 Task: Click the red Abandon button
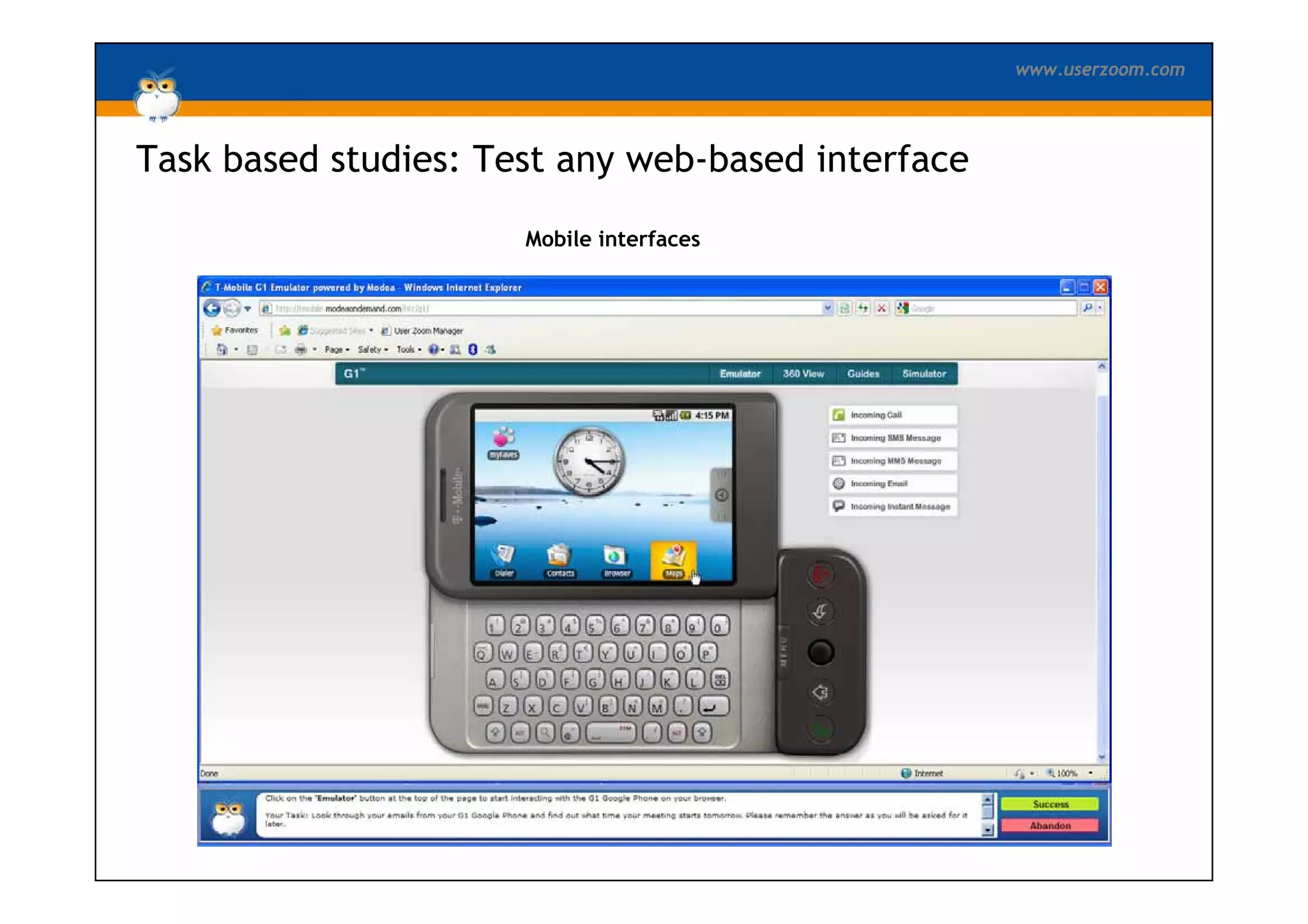[x=1049, y=826]
